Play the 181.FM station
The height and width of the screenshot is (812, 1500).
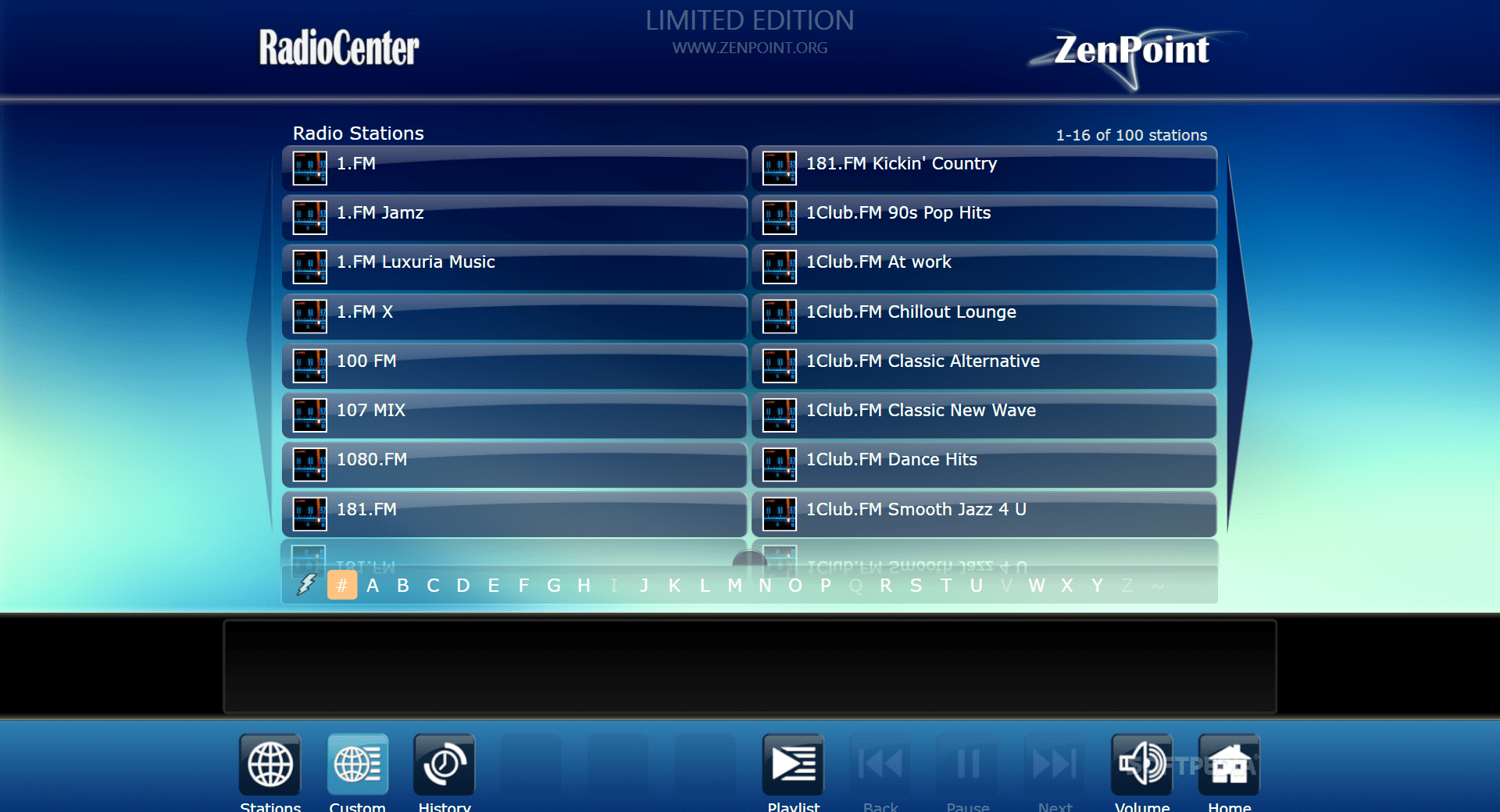tap(515, 514)
